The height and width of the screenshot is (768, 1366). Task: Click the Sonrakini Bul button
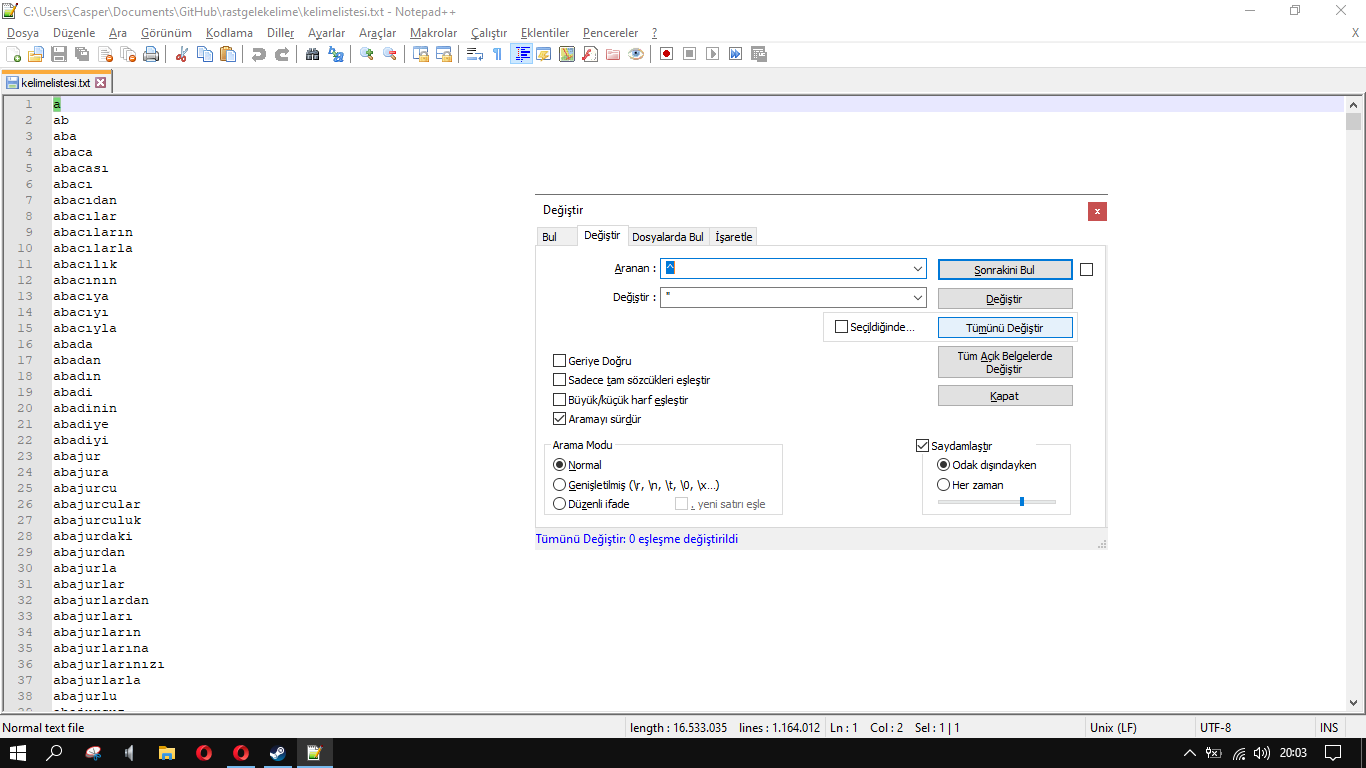1005,270
